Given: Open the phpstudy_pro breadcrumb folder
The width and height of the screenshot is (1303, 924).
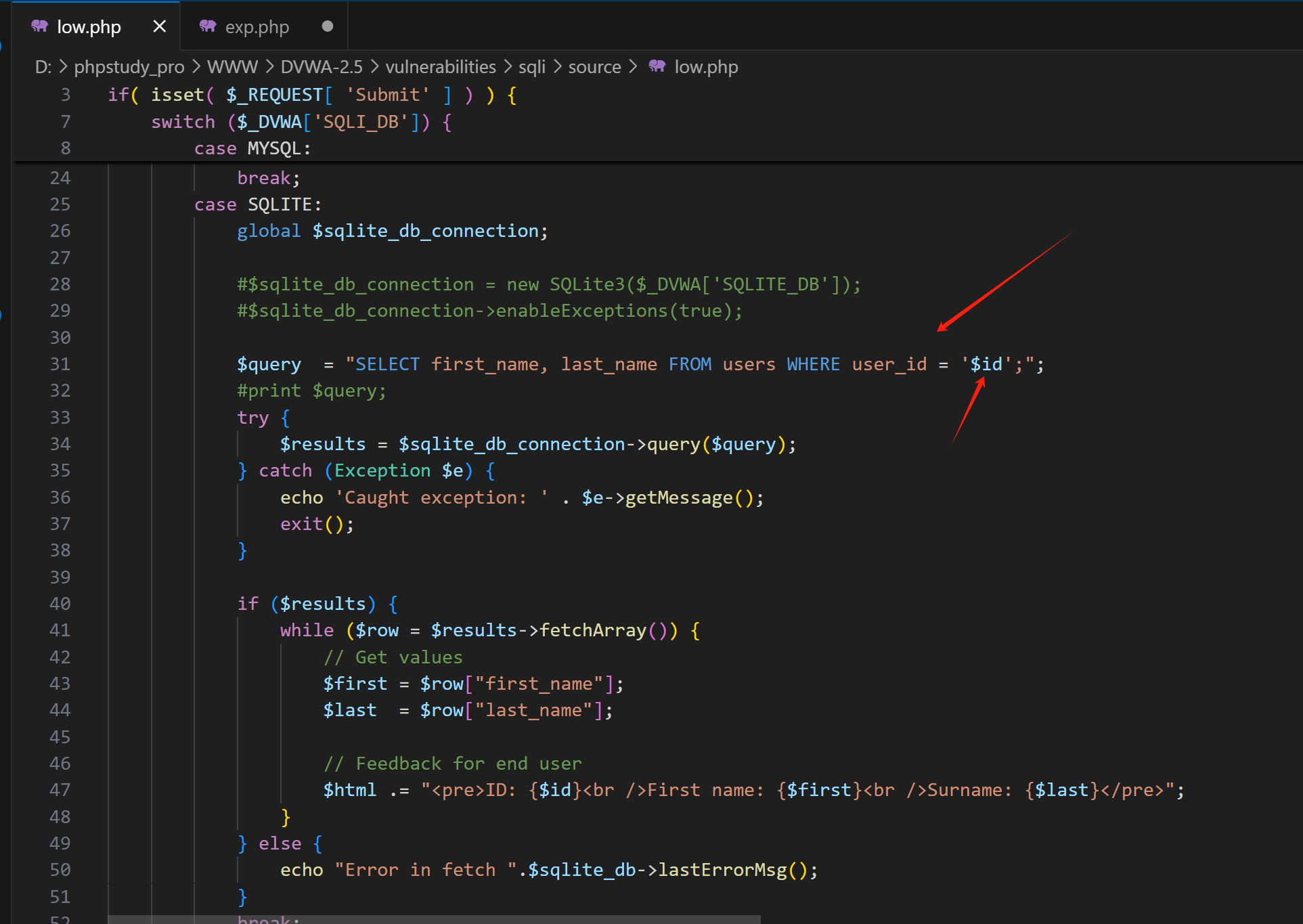Looking at the screenshot, I should [129, 67].
